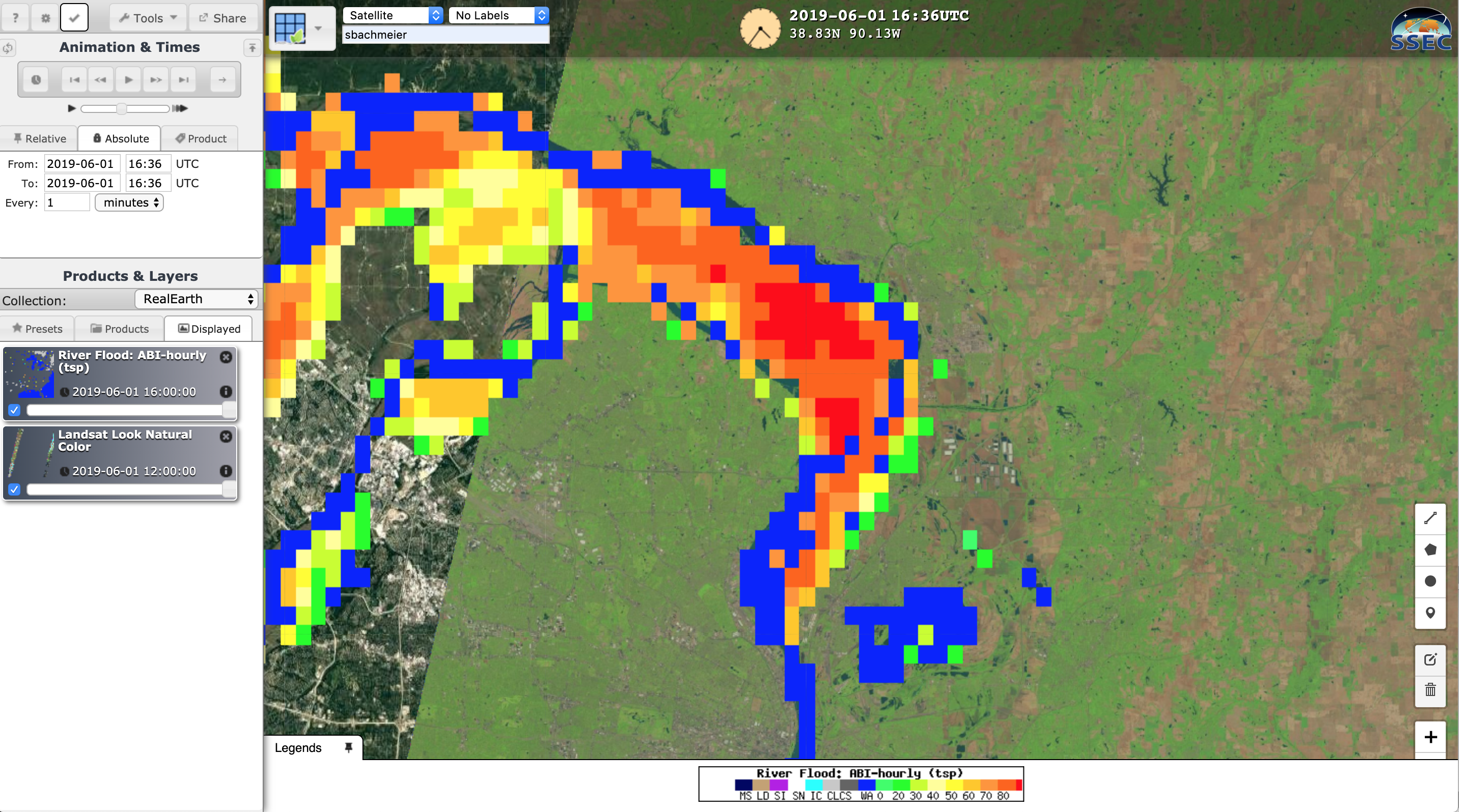
Task: Step forward one animation frame
Action: pyautogui.click(x=156, y=80)
